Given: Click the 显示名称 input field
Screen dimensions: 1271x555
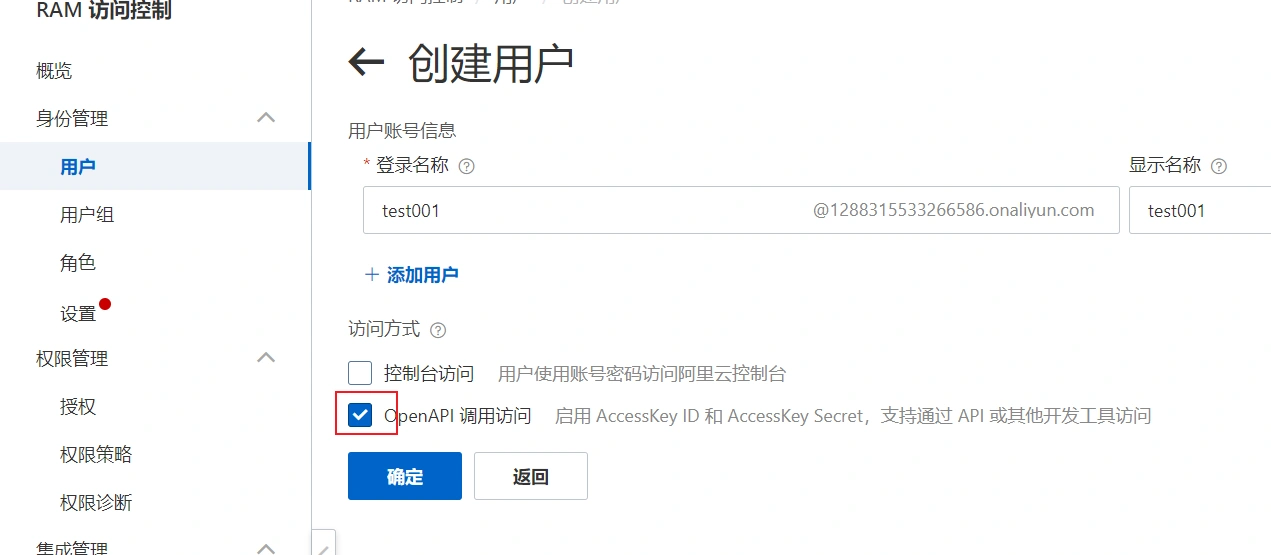Looking at the screenshot, I should click(x=1200, y=210).
